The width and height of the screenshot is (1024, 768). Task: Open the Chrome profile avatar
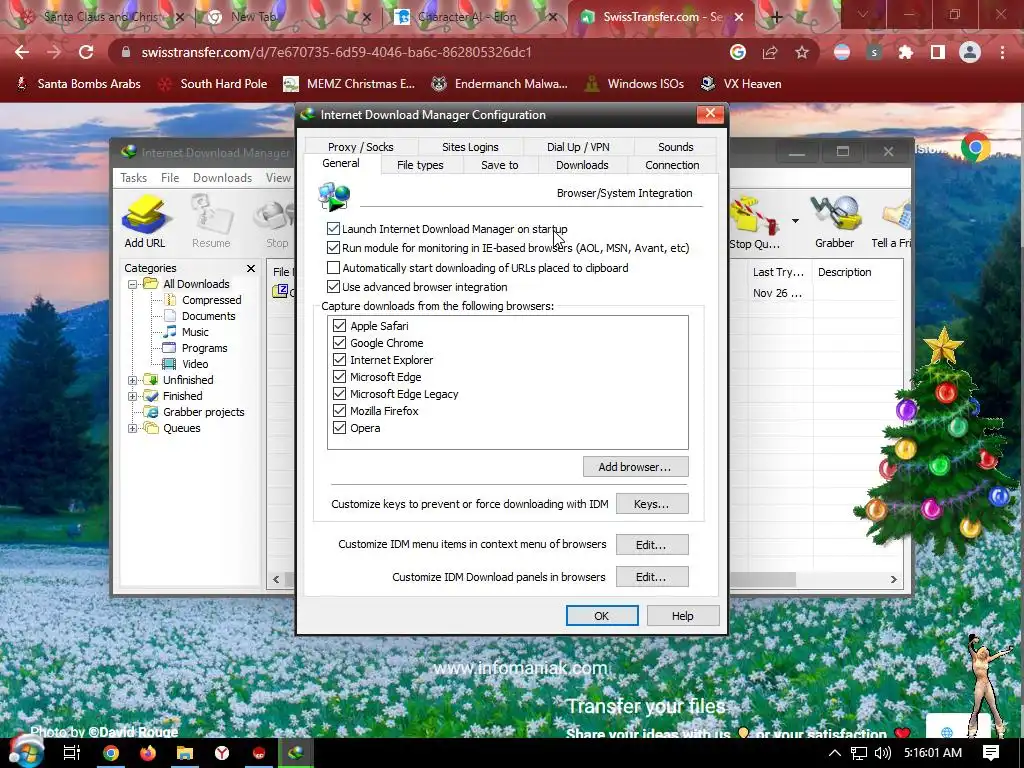pos(970,52)
